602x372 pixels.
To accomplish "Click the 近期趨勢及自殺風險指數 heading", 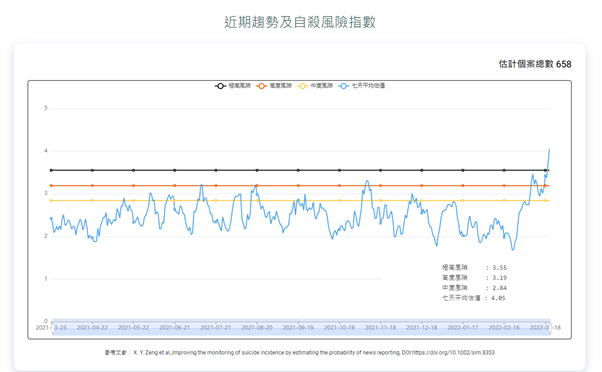I will click(x=300, y=22).
